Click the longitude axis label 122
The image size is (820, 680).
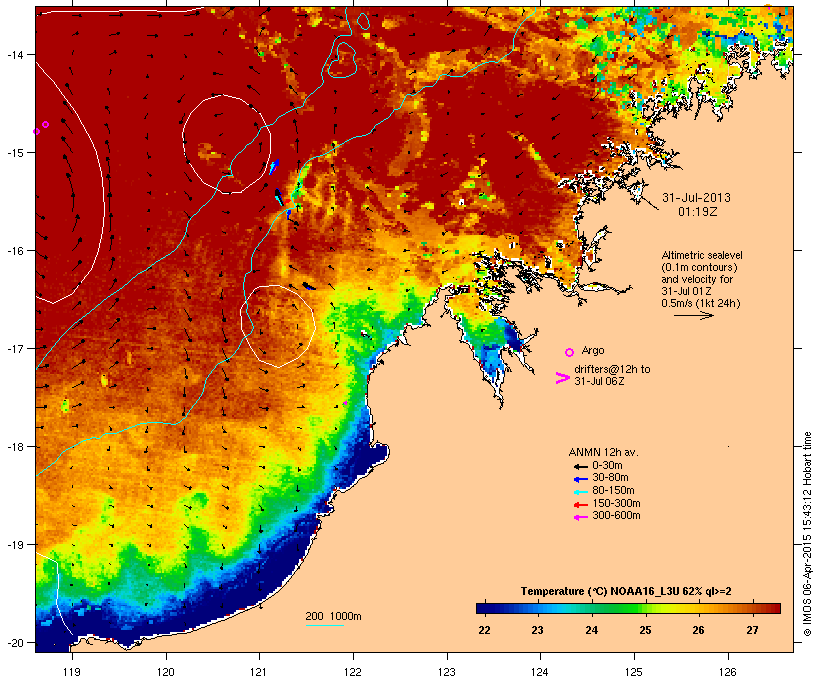pyautogui.click(x=353, y=672)
